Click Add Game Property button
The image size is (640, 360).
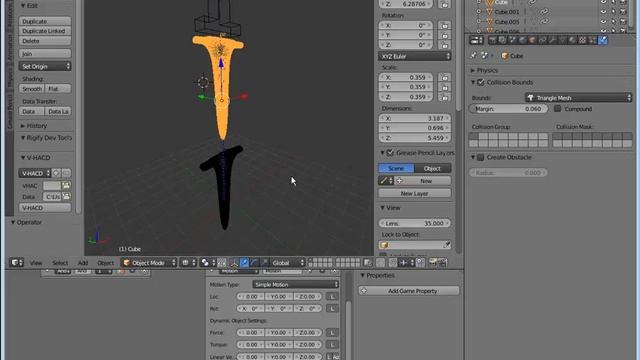point(409,291)
